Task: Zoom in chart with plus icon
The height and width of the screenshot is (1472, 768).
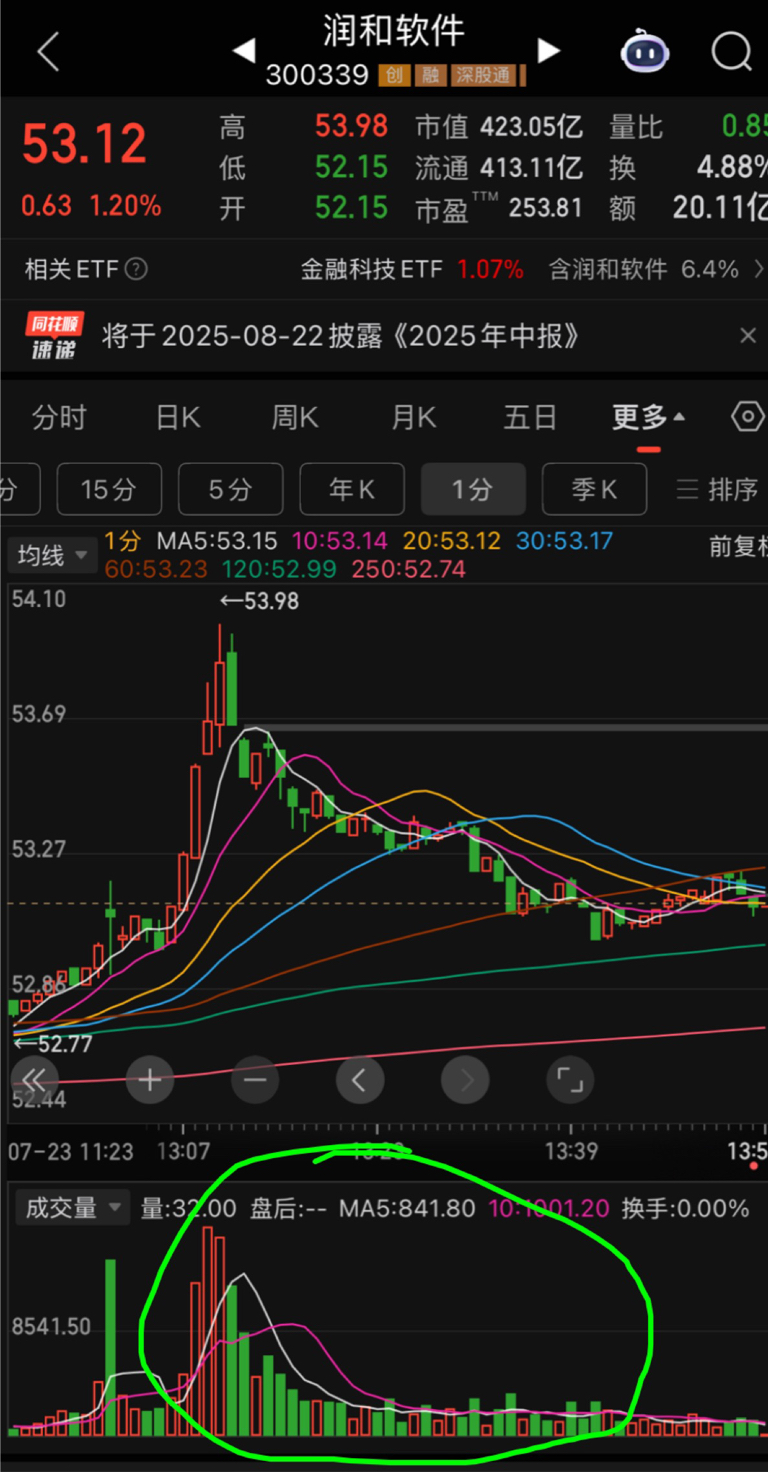Action: pyautogui.click(x=150, y=1080)
